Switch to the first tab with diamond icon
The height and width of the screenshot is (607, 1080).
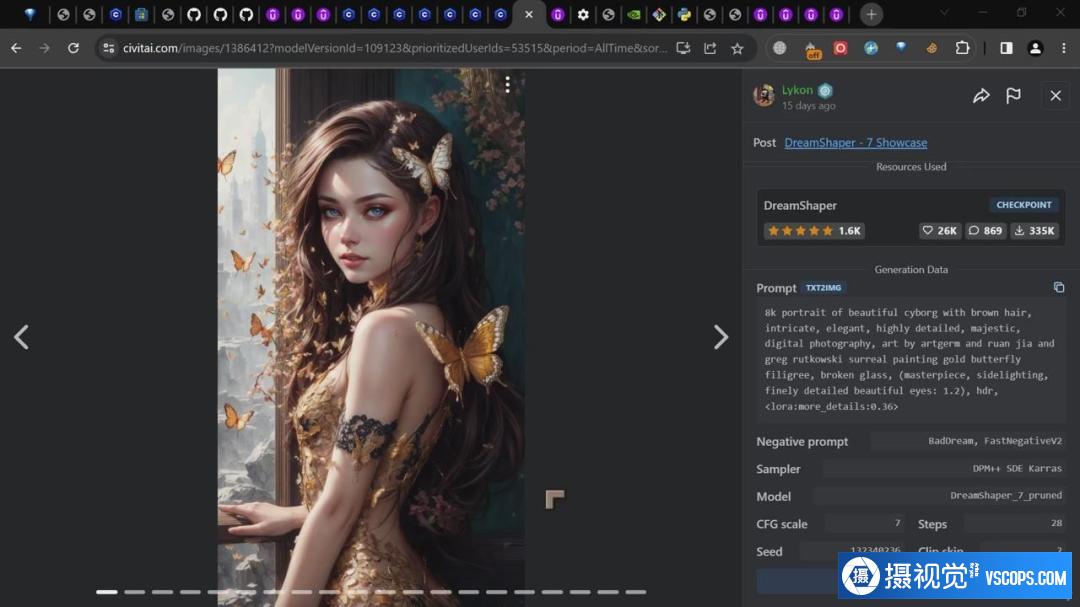coord(30,14)
